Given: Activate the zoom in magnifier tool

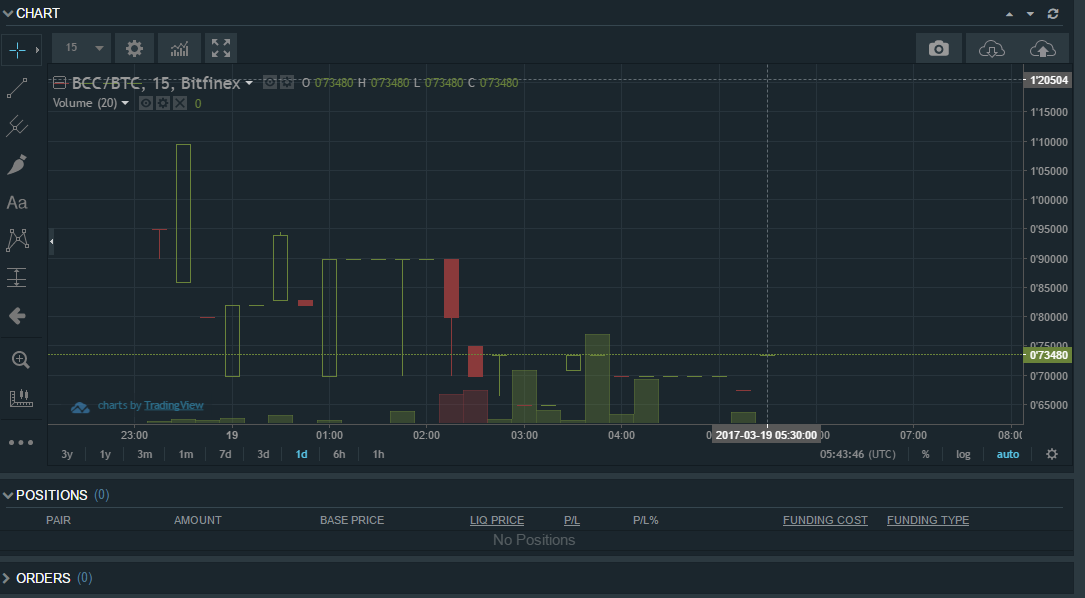Looking at the screenshot, I should tap(19, 359).
